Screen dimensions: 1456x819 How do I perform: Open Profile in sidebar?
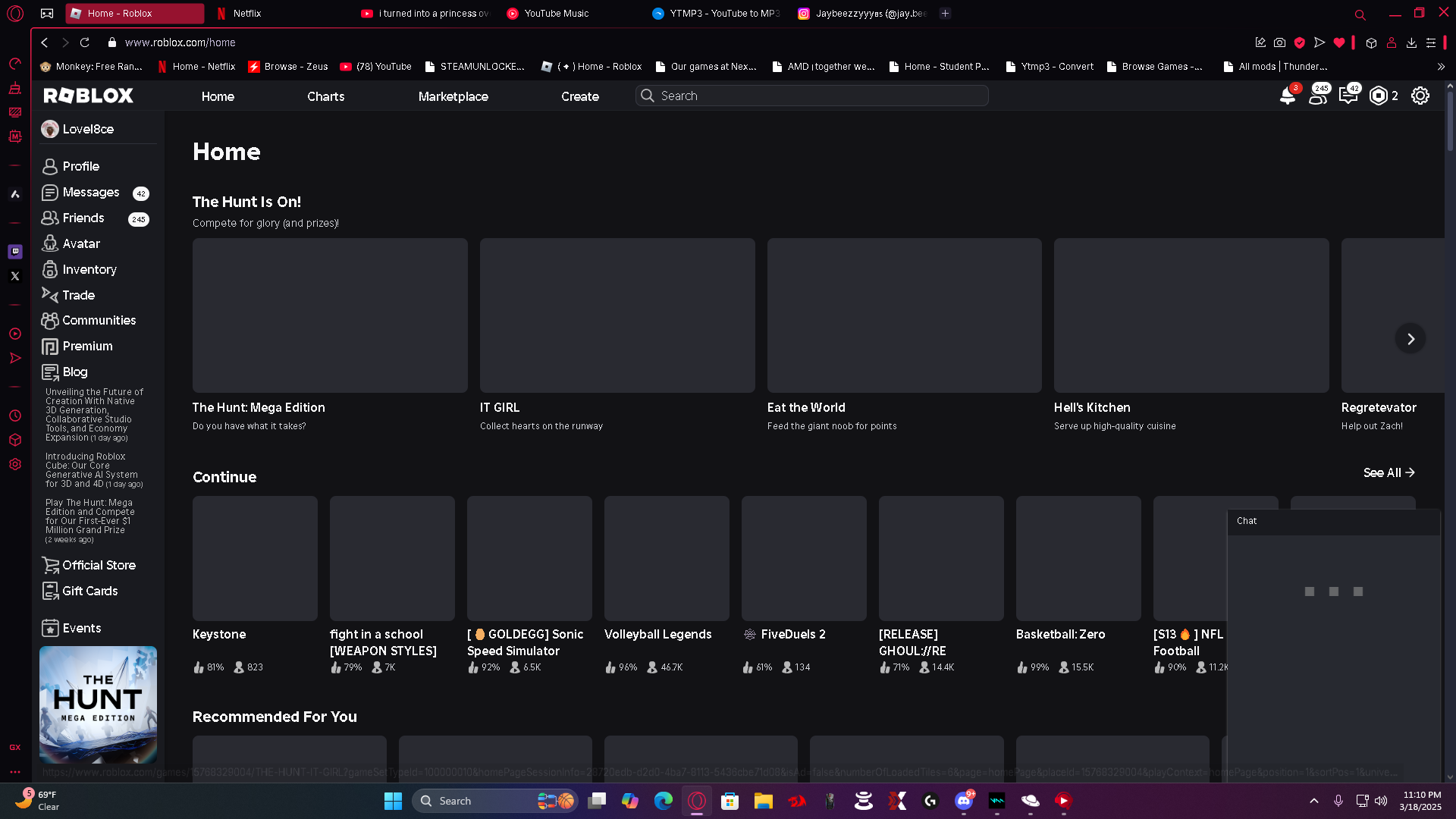(71, 166)
